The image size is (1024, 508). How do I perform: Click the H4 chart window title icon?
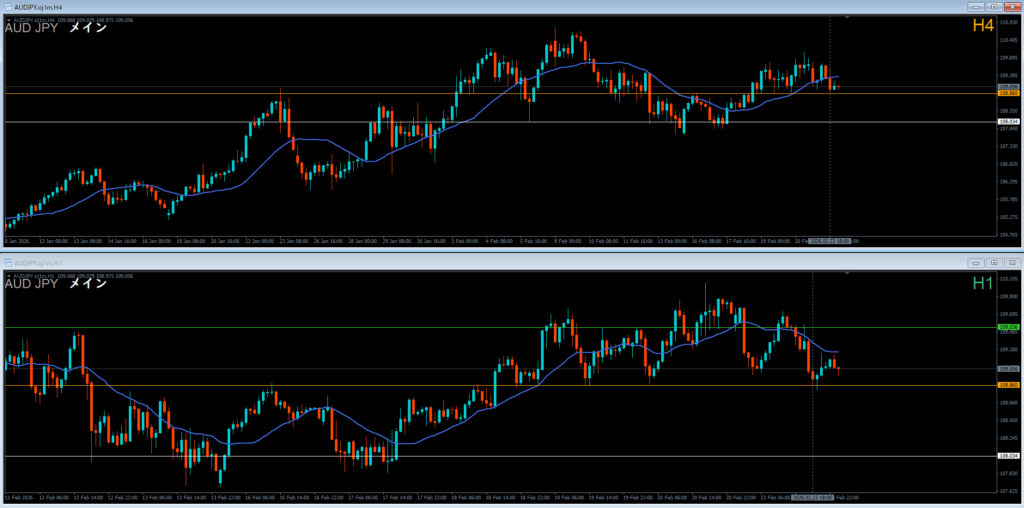8,7
